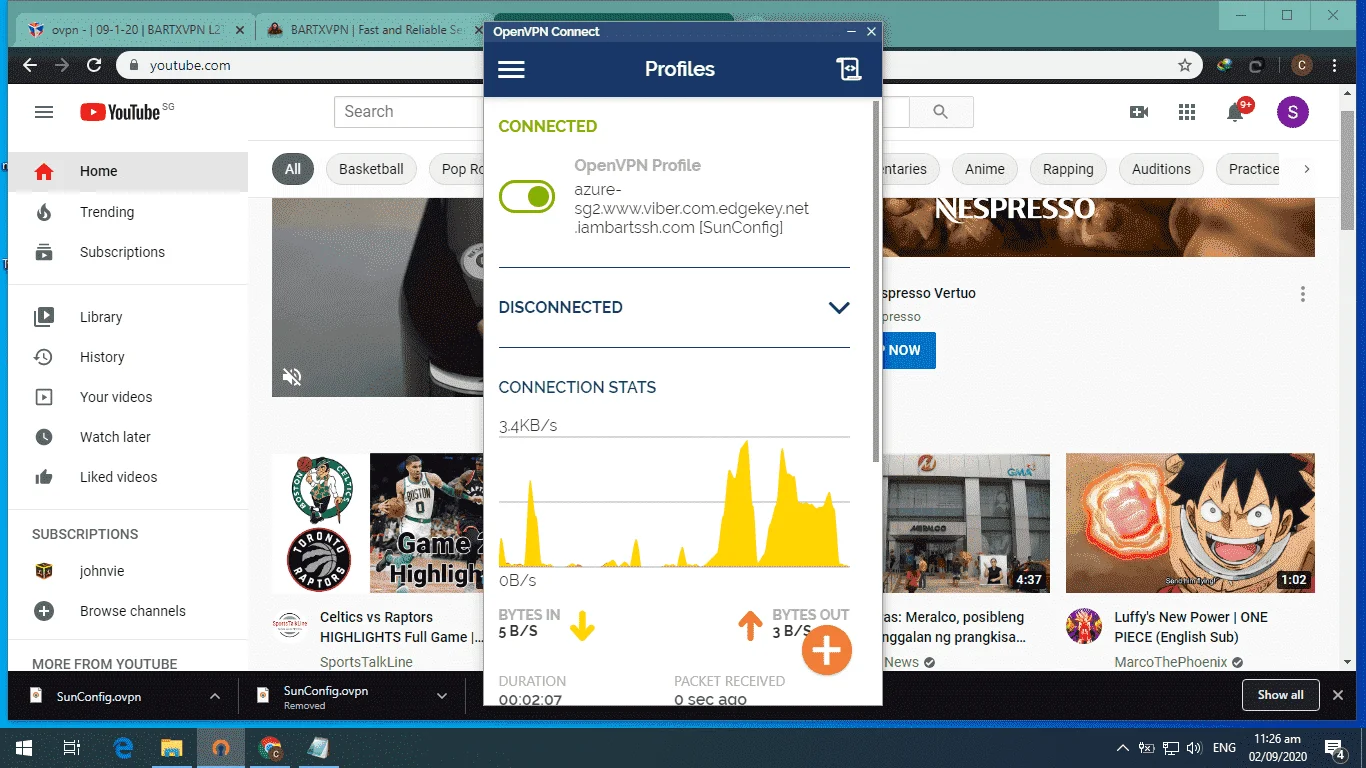Screen dimensions: 1366x768
Task: Open Subscriptions in the YouTube sidebar
Action: tap(128, 252)
